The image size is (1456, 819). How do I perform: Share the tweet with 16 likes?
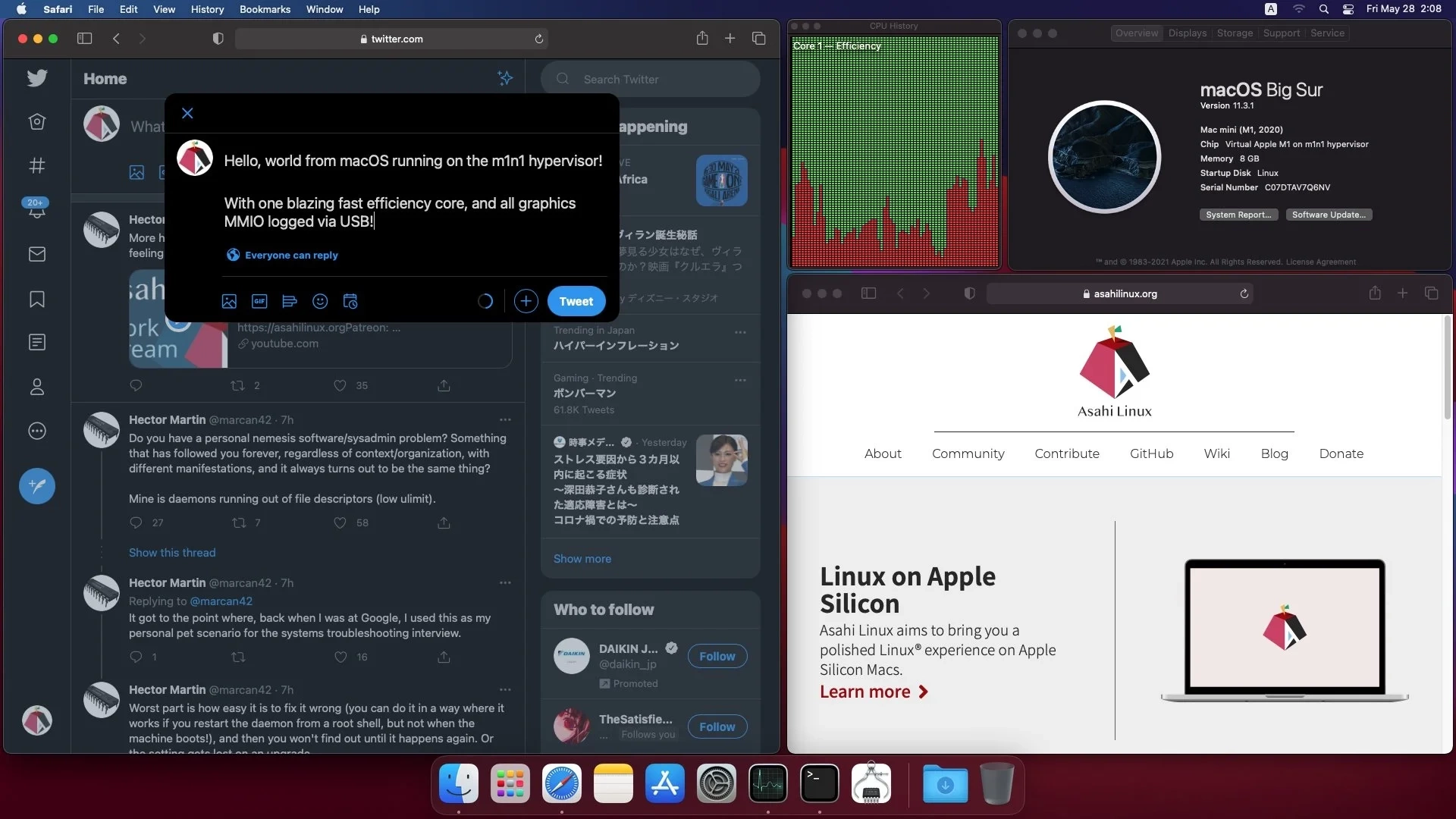pyautogui.click(x=444, y=657)
